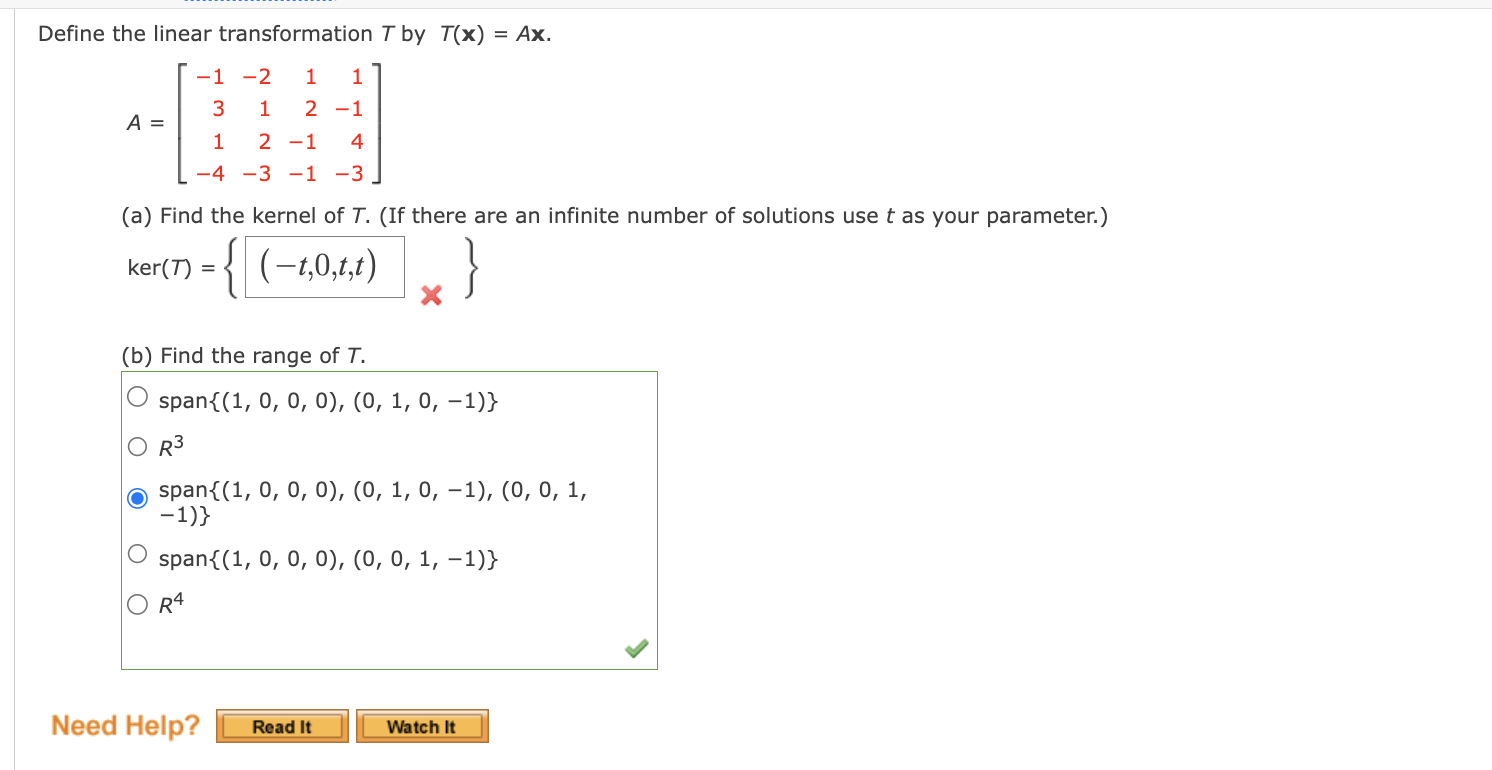1492x770 pixels.
Task: Choose the R4 range option
Action: point(137,600)
